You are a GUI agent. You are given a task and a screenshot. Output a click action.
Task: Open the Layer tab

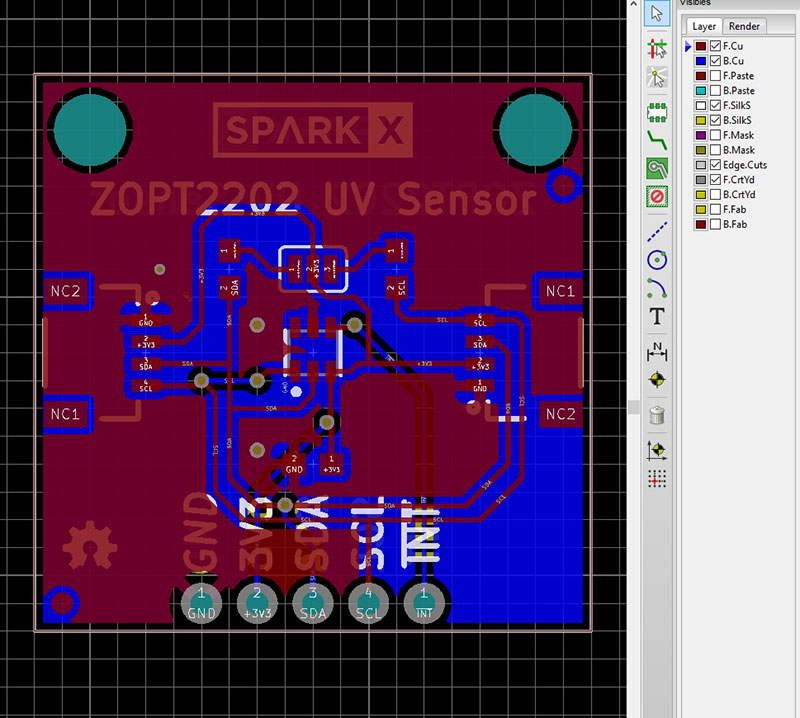704,26
